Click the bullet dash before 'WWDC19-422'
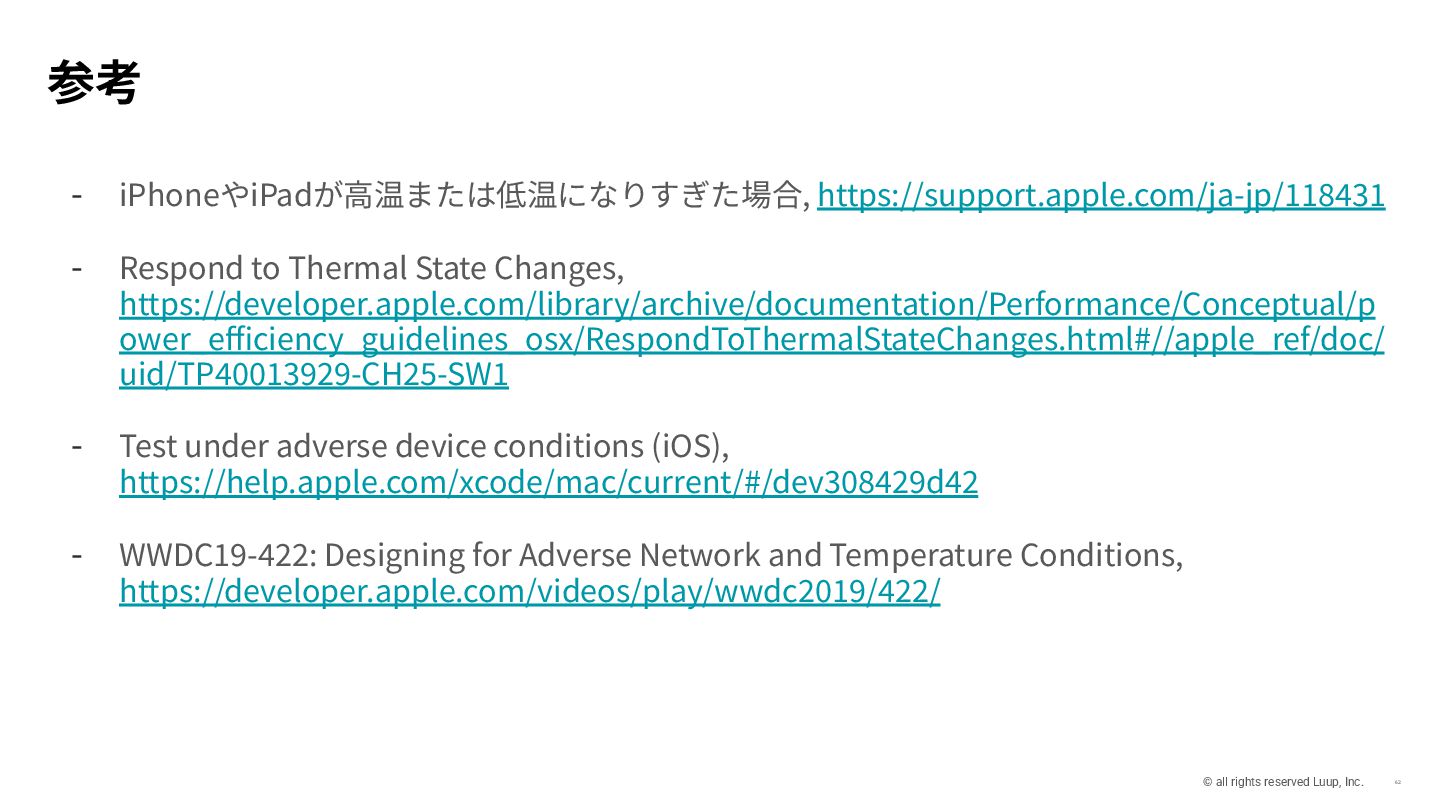The height and width of the screenshot is (810, 1440). pyautogui.click(x=76, y=553)
